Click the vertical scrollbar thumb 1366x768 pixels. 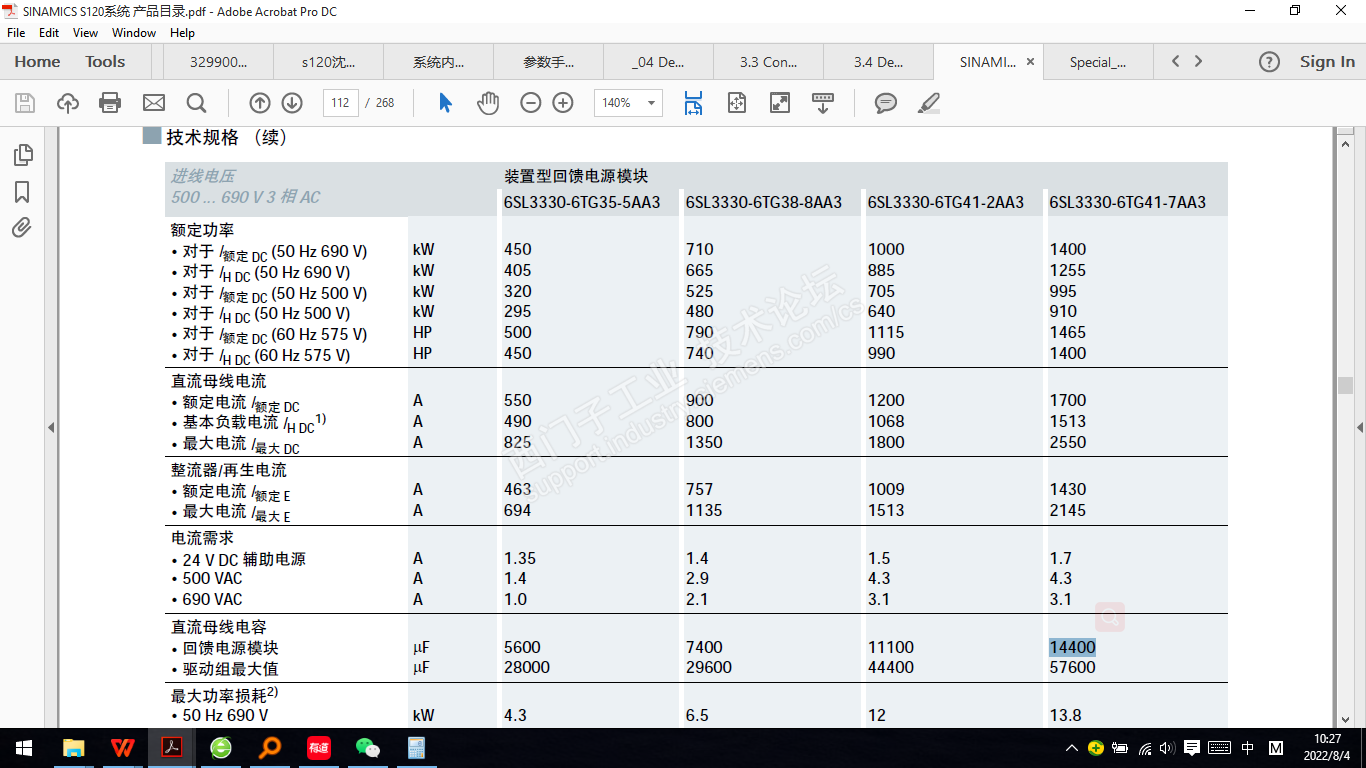pyautogui.click(x=1345, y=385)
